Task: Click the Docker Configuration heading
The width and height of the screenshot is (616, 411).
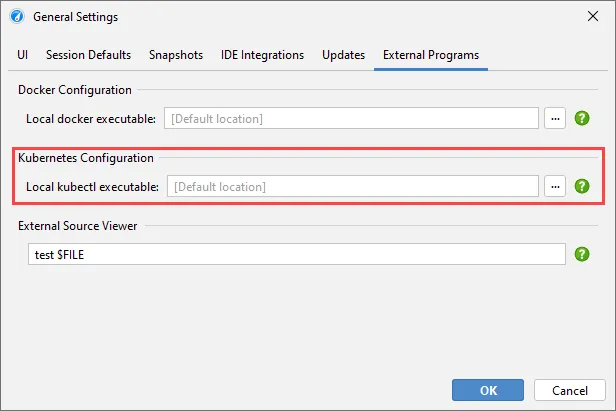Action: [x=75, y=90]
